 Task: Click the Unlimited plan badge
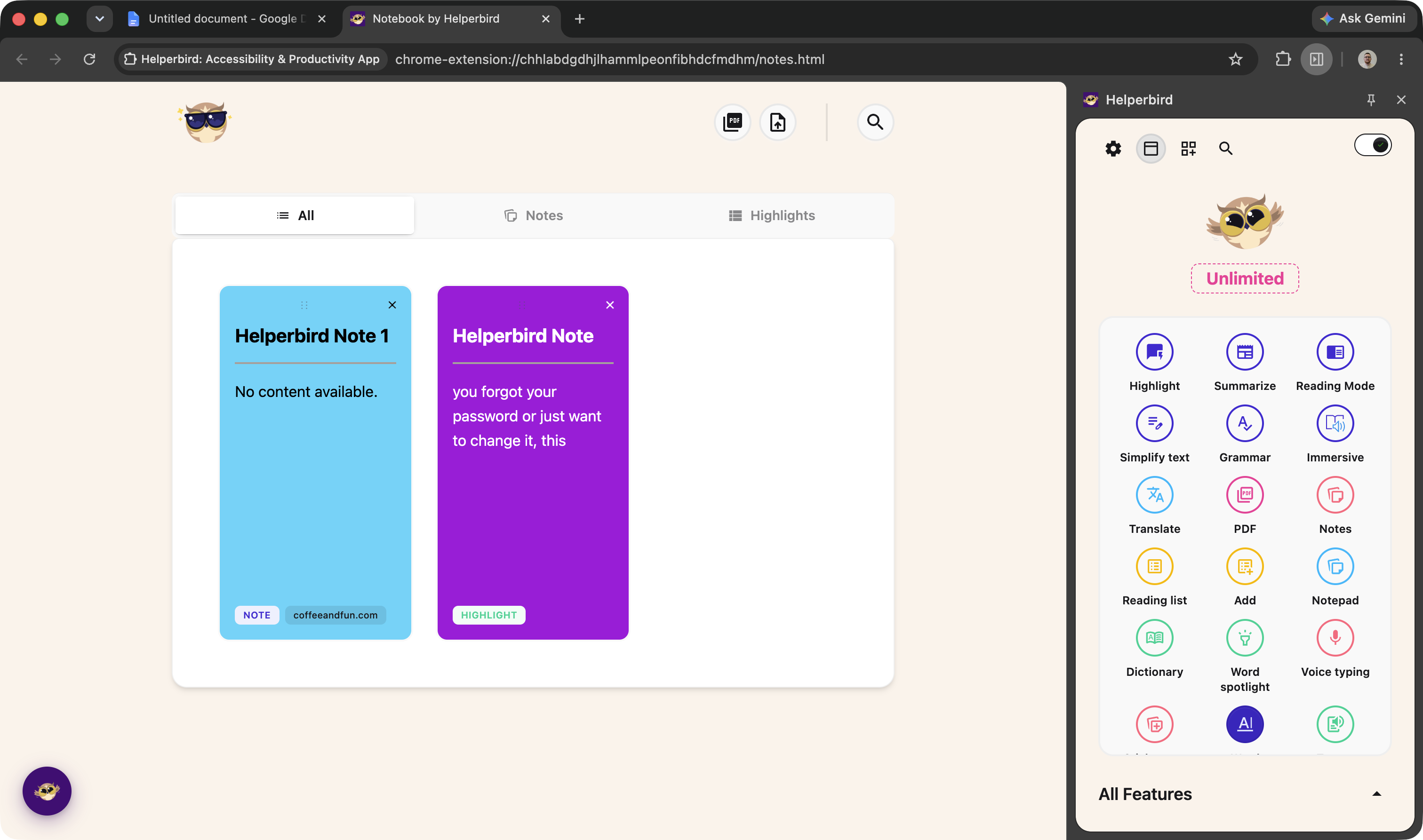pyautogui.click(x=1245, y=278)
